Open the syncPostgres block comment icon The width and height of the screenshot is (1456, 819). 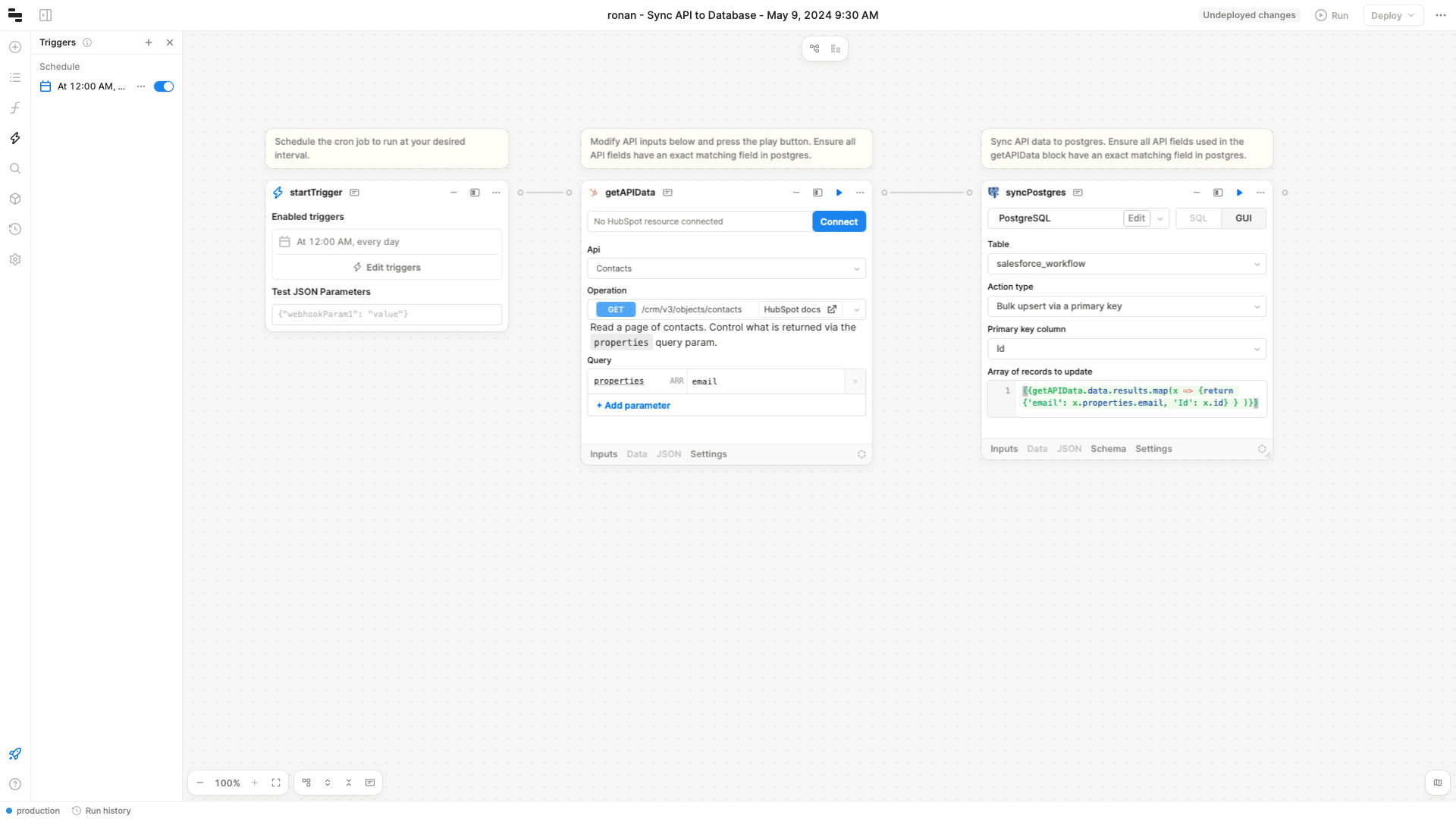[x=1078, y=193]
